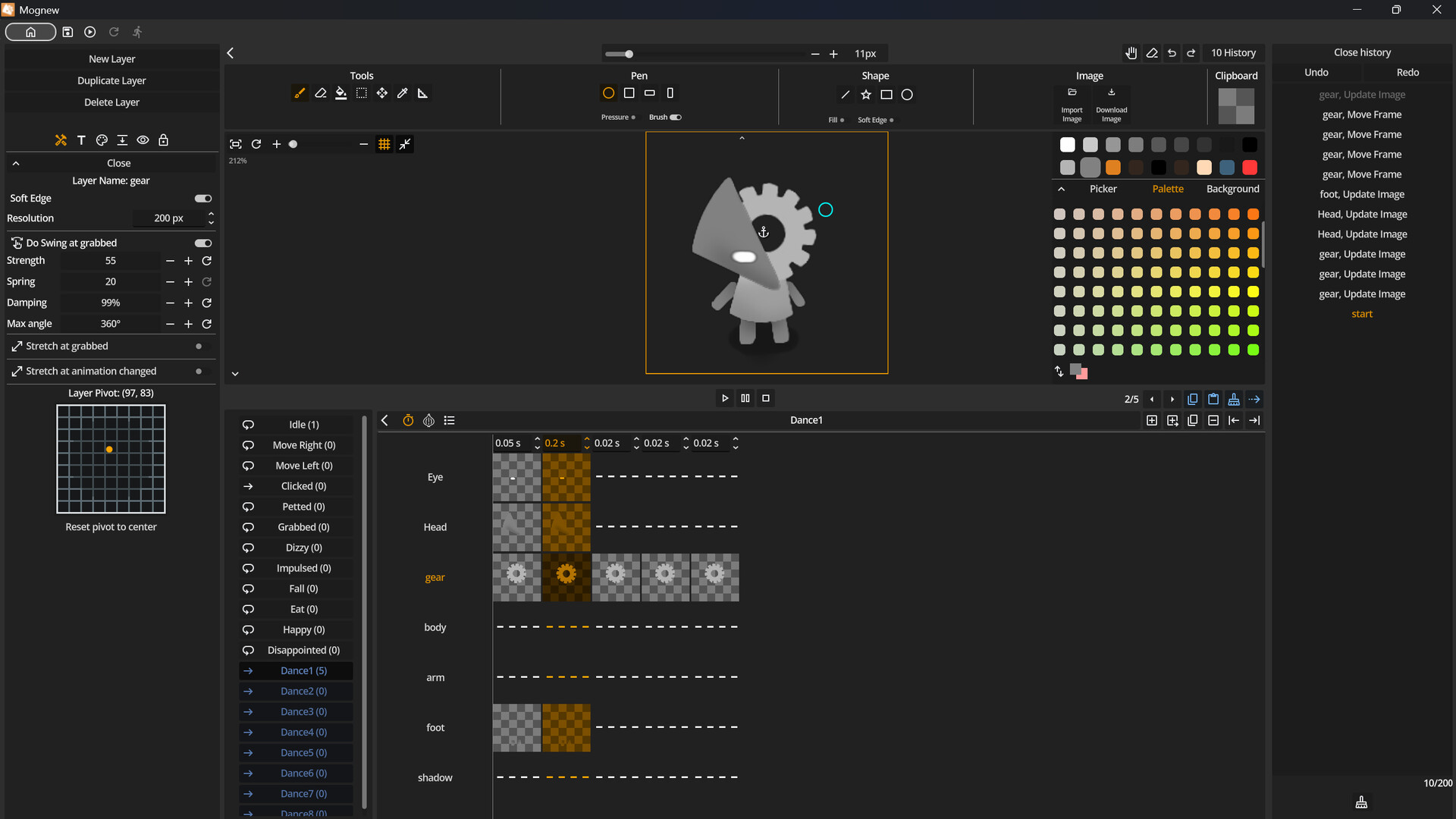Click the save icon in top toolbar
The height and width of the screenshot is (819, 1456).
[x=67, y=32]
